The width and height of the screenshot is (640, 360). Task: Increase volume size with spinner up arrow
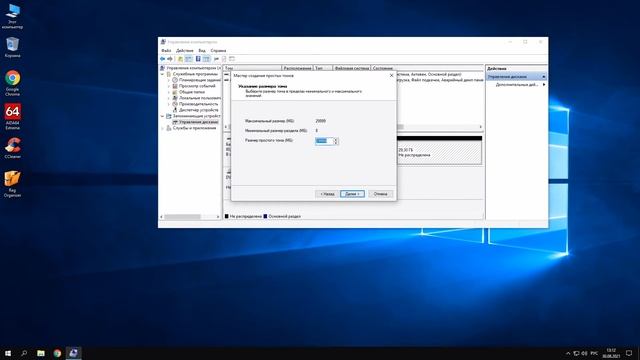click(x=336, y=140)
